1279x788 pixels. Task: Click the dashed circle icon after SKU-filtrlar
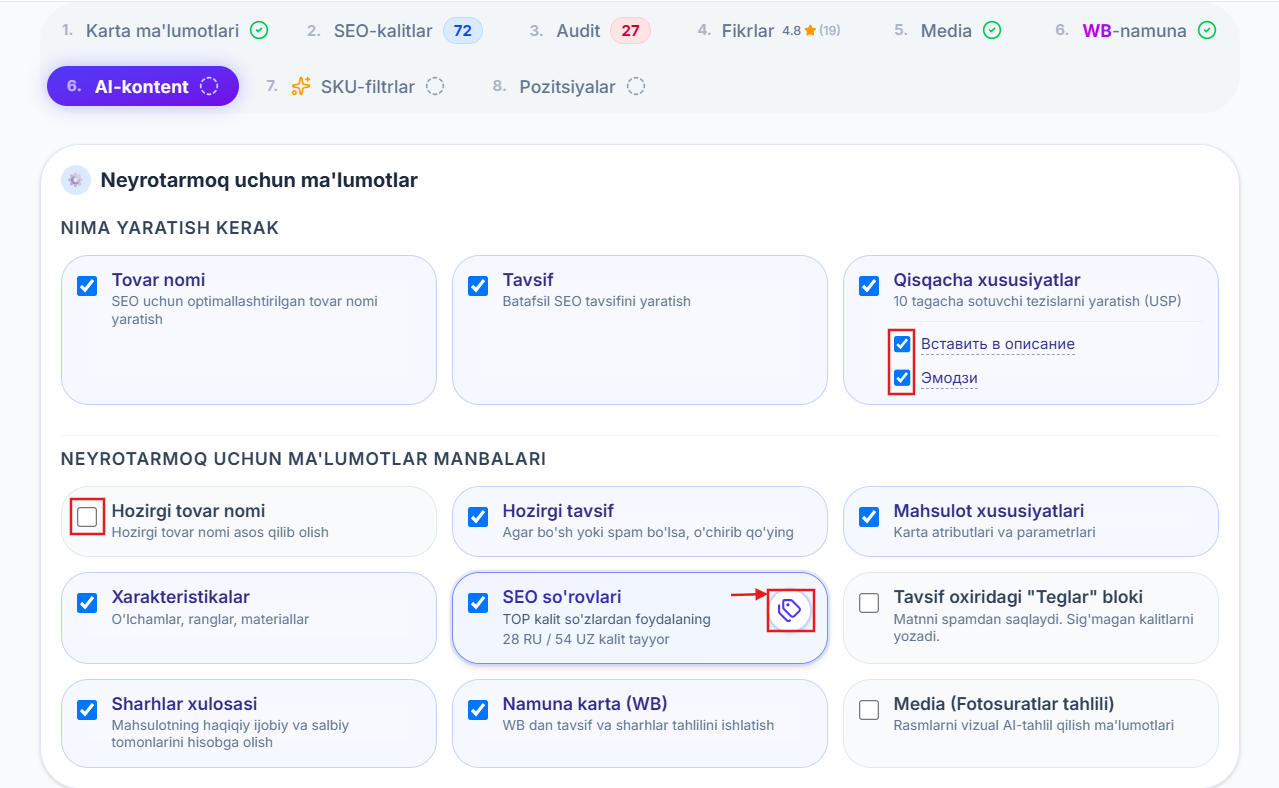click(435, 87)
